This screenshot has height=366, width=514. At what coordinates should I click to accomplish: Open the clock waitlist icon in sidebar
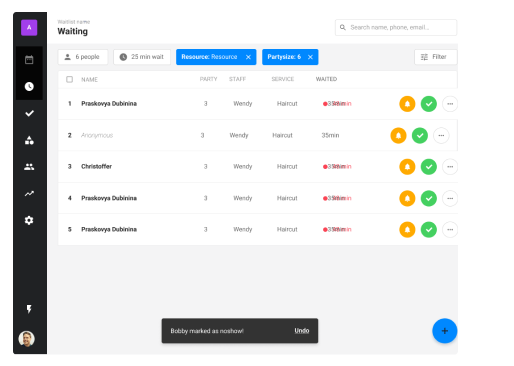tap(29, 87)
